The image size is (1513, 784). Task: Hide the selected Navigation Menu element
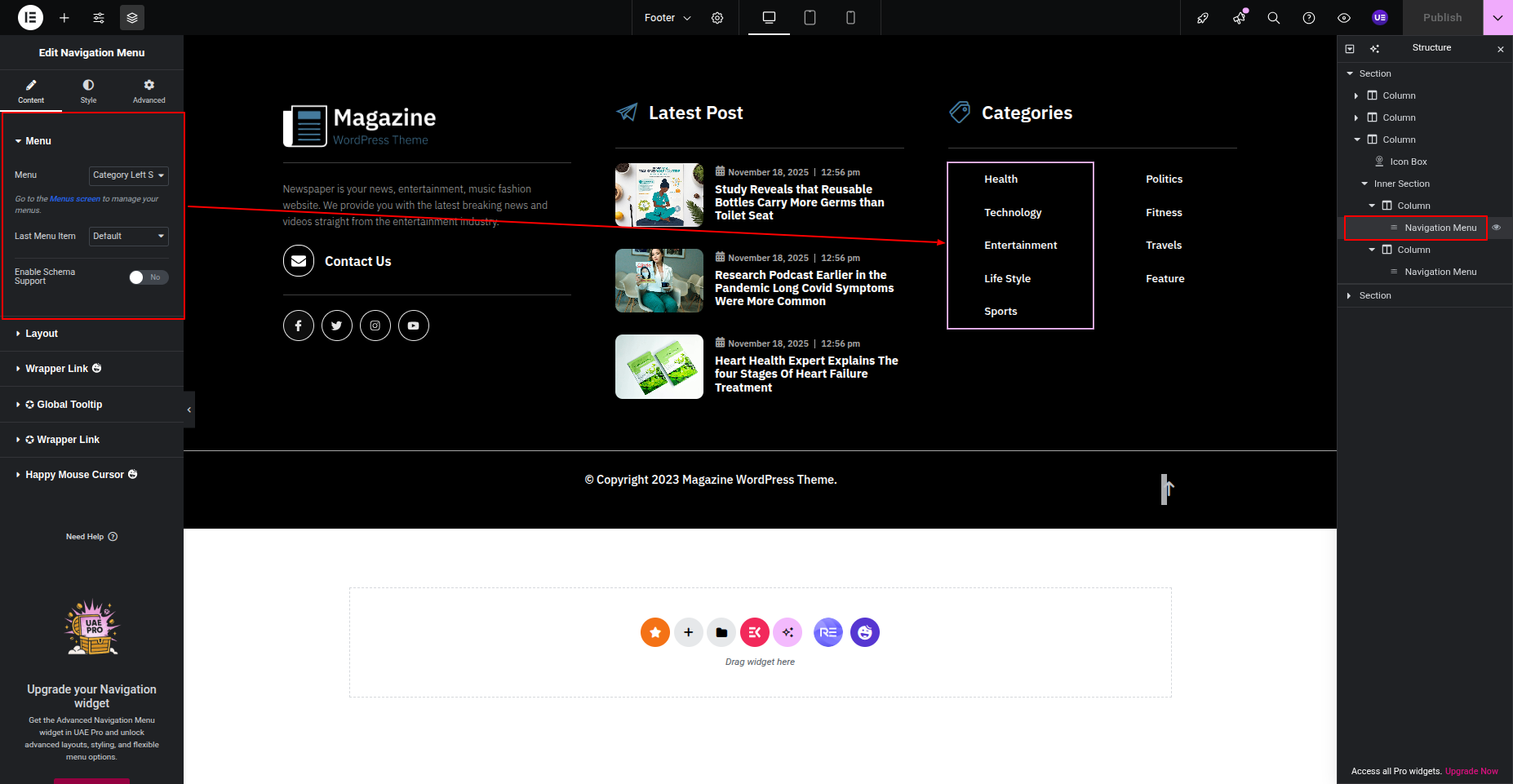pos(1497,228)
